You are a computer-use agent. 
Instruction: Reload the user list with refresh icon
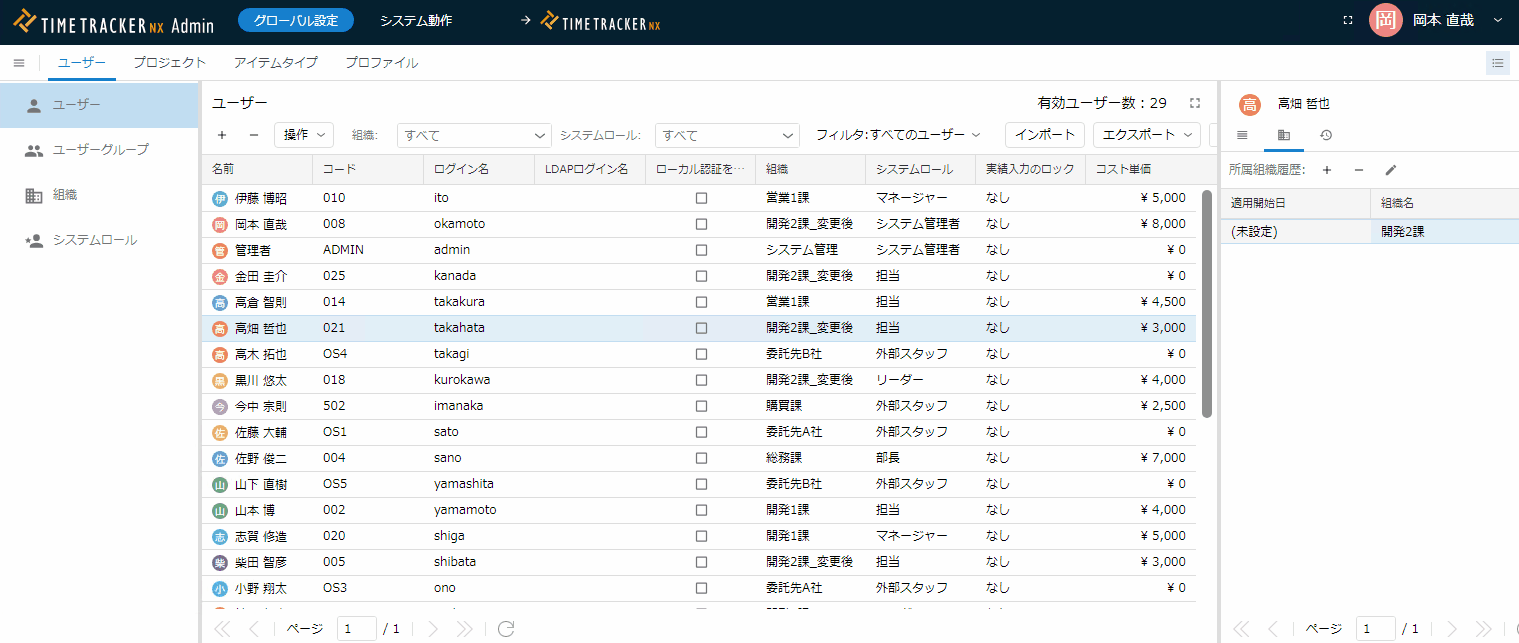point(506,629)
